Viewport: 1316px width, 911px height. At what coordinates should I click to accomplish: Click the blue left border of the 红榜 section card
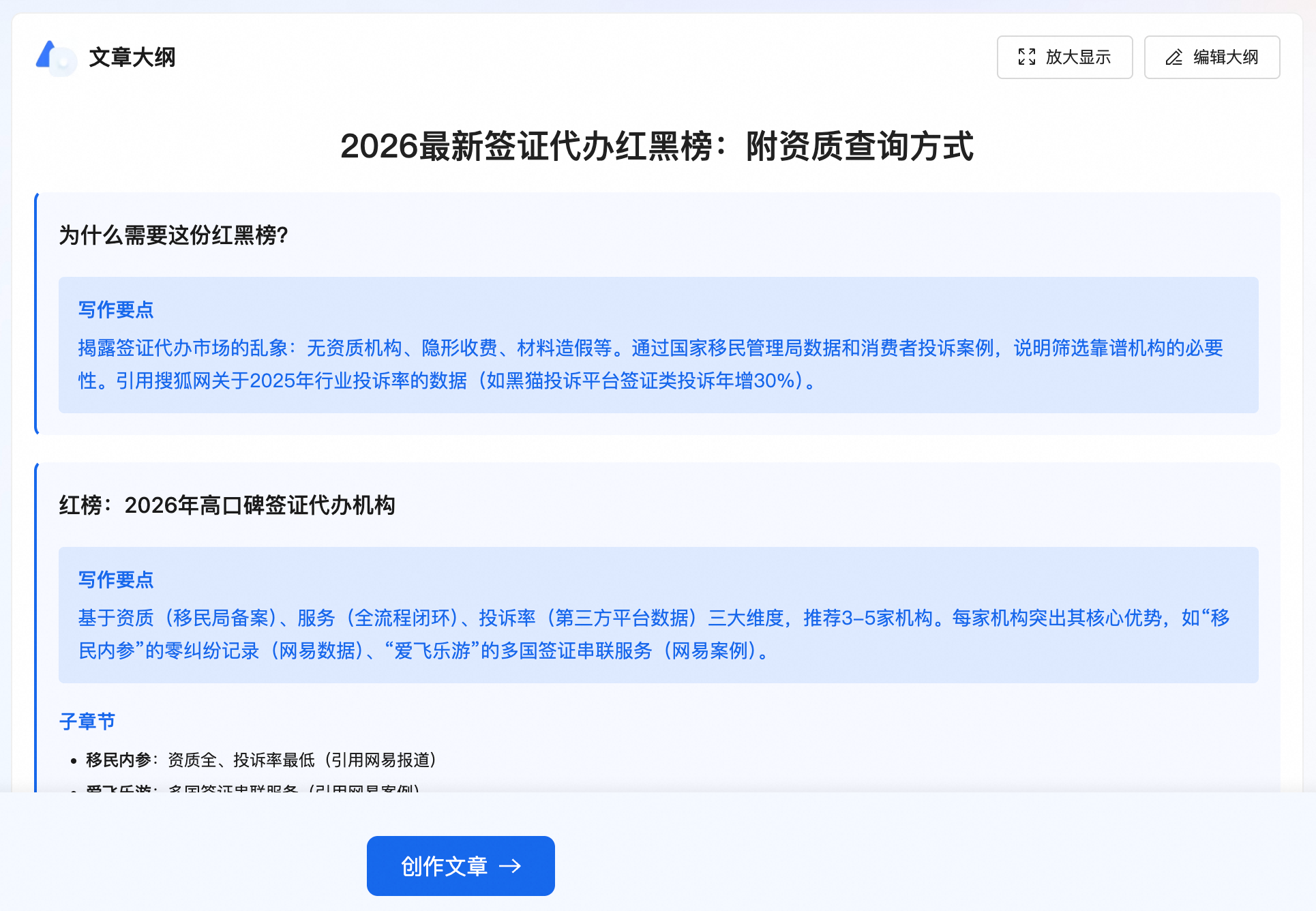point(36,614)
